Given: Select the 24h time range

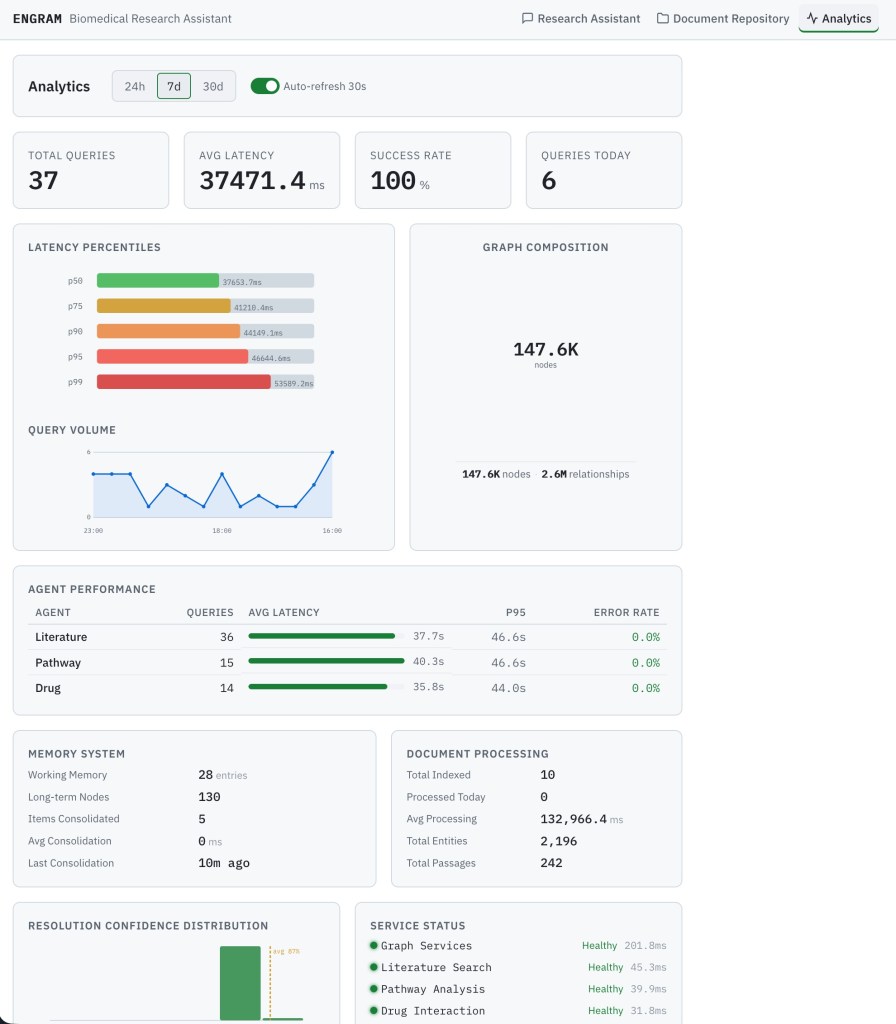Looking at the screenshot, I should click(135, 86).
